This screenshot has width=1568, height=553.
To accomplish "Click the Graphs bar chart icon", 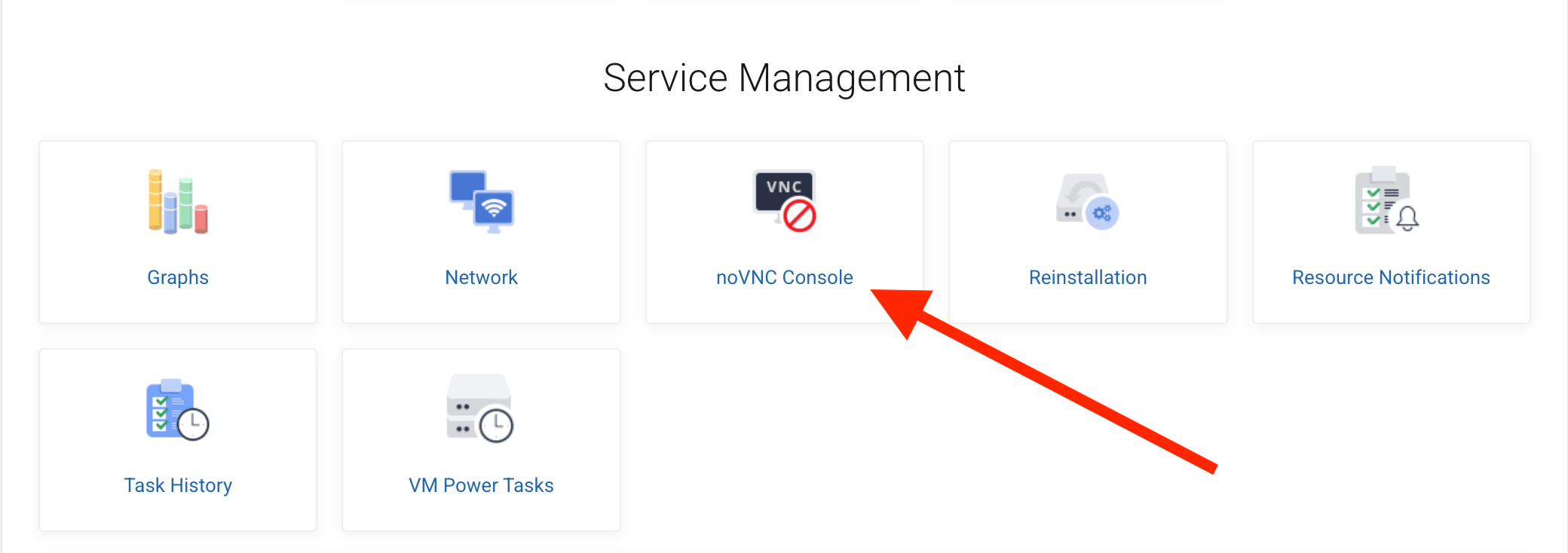I will (x=178, y=201).
